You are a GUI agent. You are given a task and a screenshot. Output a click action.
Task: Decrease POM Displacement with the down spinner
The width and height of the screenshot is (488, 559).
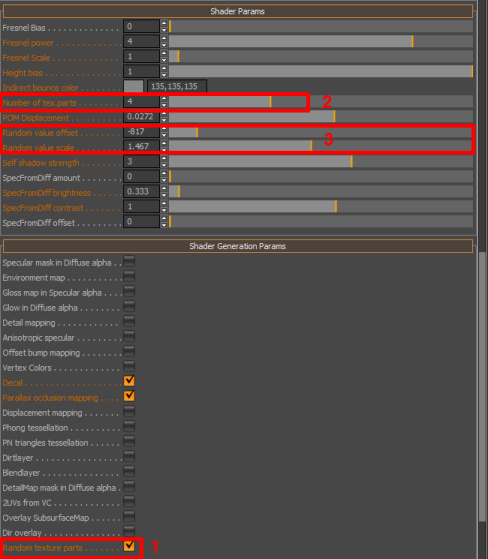[164, 120]
